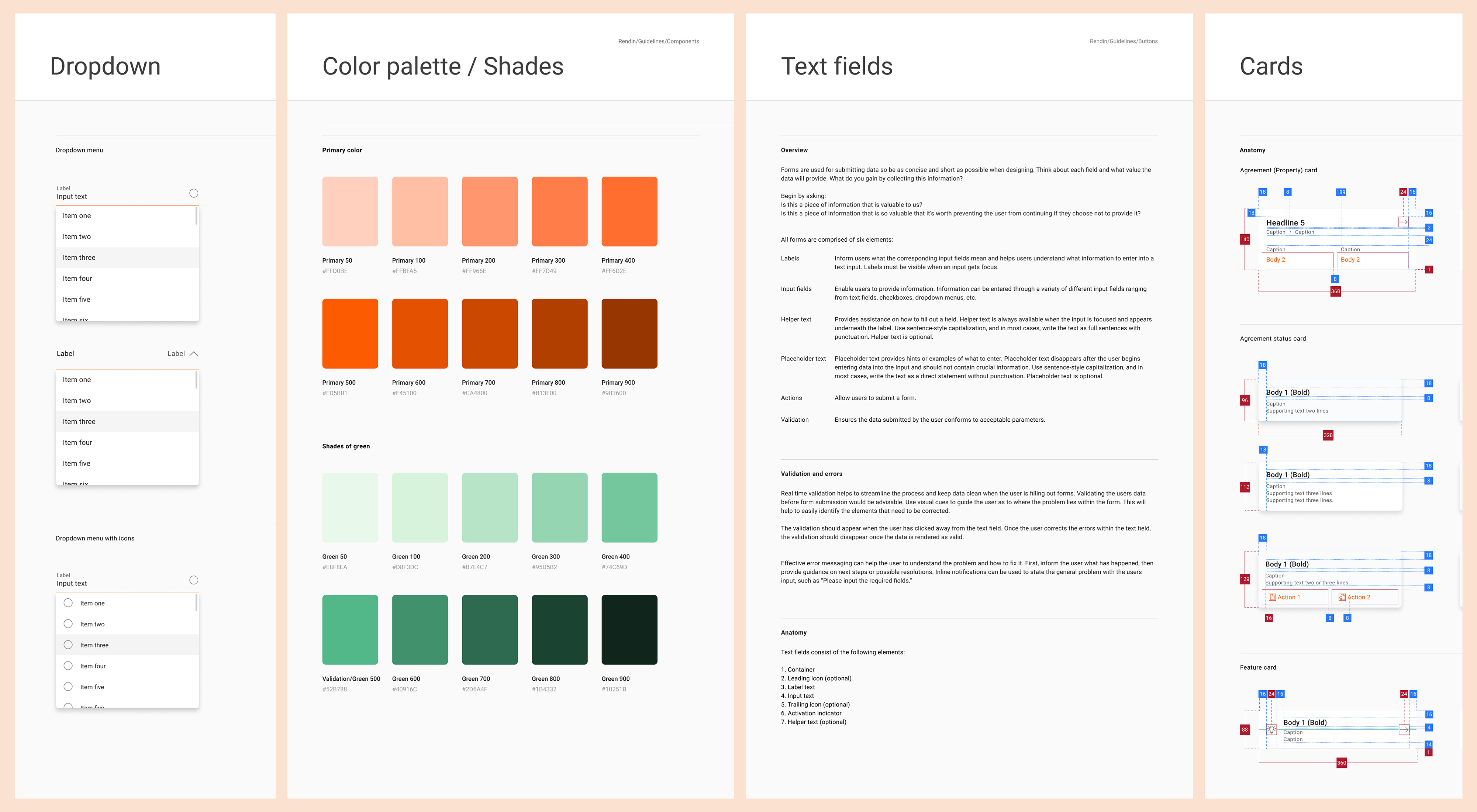Select the Green 700 color swatch

coord(490,630)
